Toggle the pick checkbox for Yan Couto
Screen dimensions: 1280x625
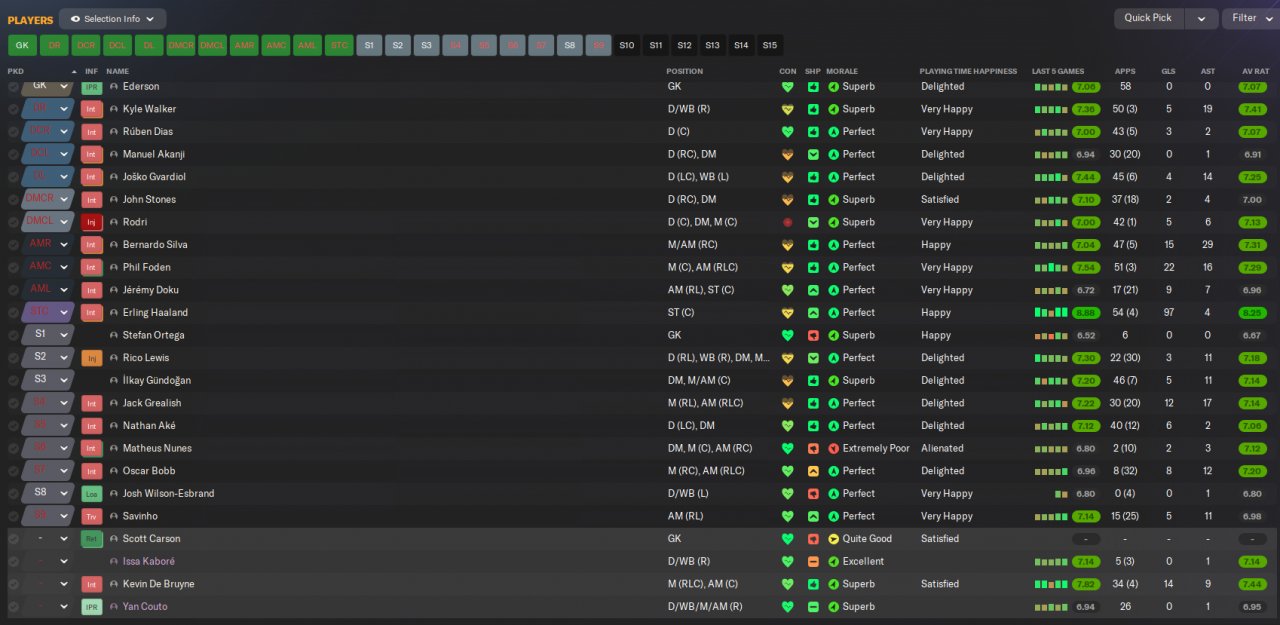tap(13, 607)
